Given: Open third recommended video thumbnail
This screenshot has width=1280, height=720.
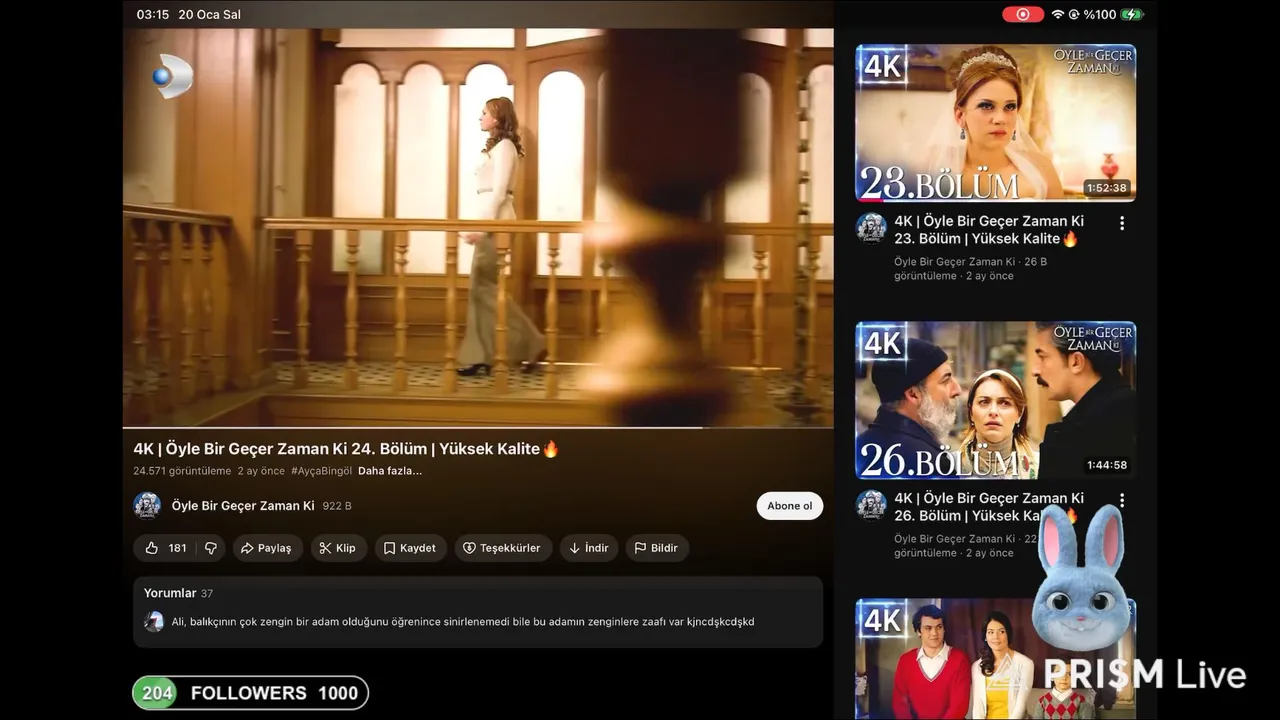Looking at the screenshot, I should [x=996, y=658].
